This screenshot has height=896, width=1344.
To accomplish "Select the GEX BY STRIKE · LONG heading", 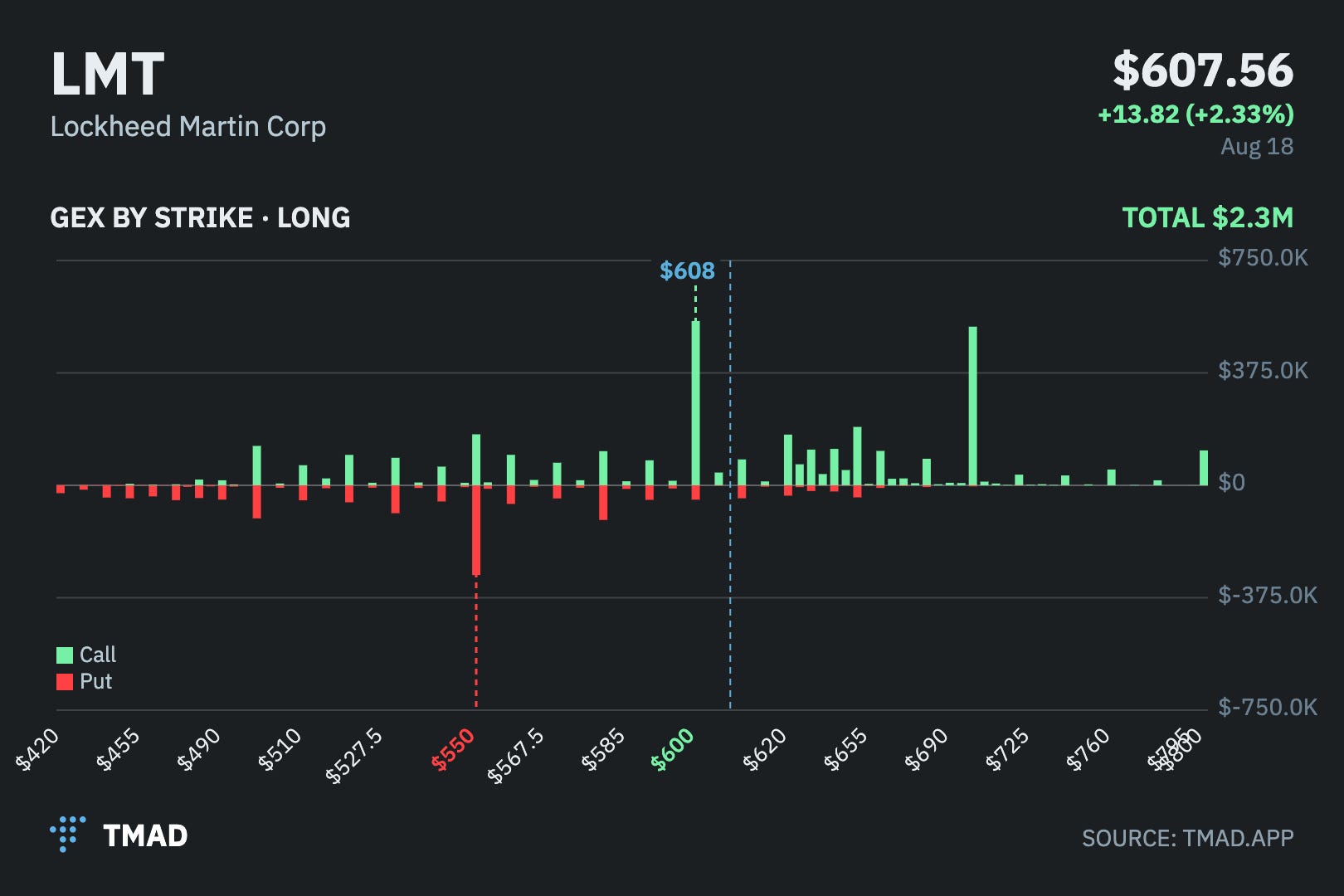I will (200, 217).
